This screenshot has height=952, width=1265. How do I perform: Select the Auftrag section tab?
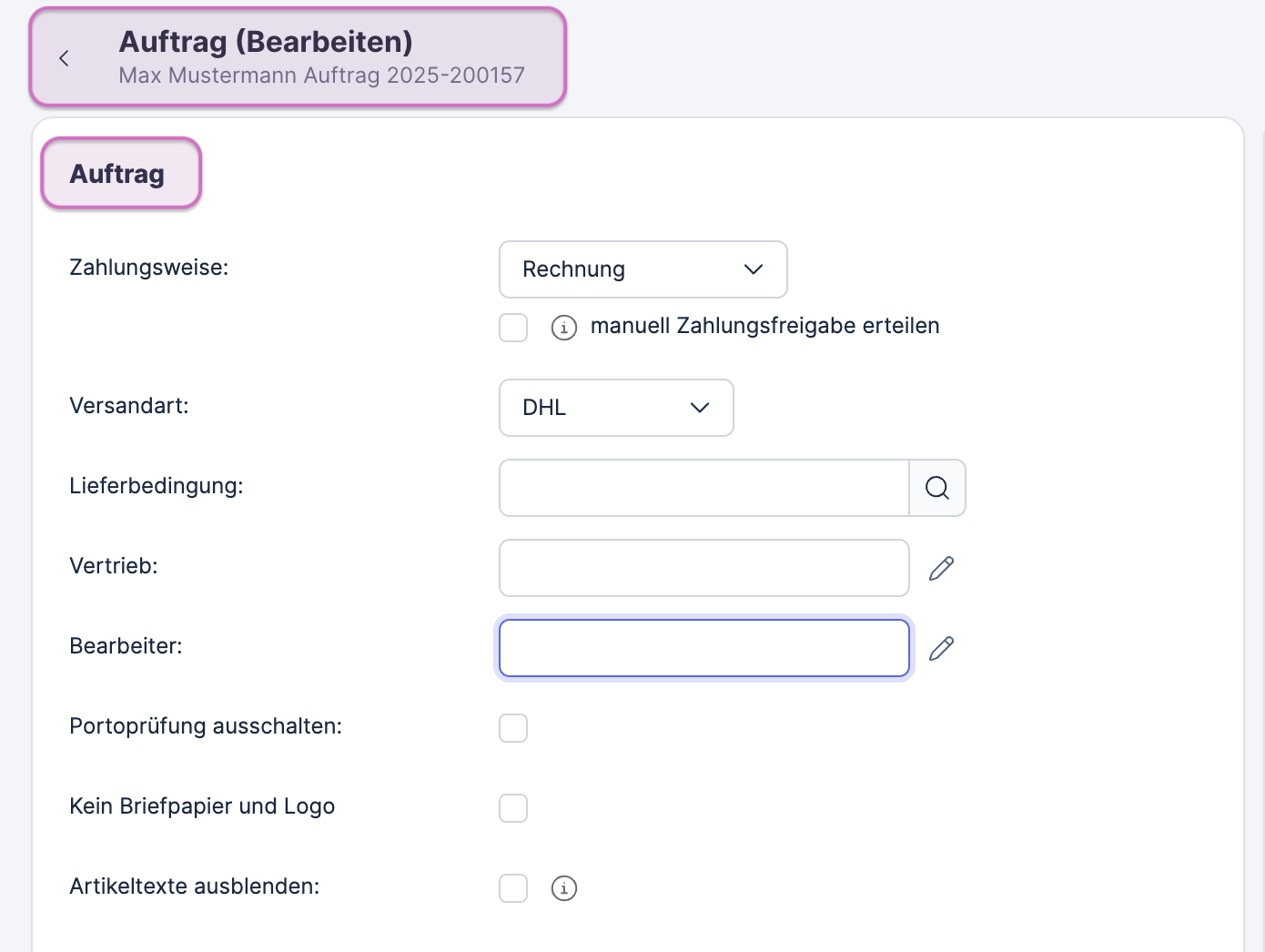(x=117, y=174)
